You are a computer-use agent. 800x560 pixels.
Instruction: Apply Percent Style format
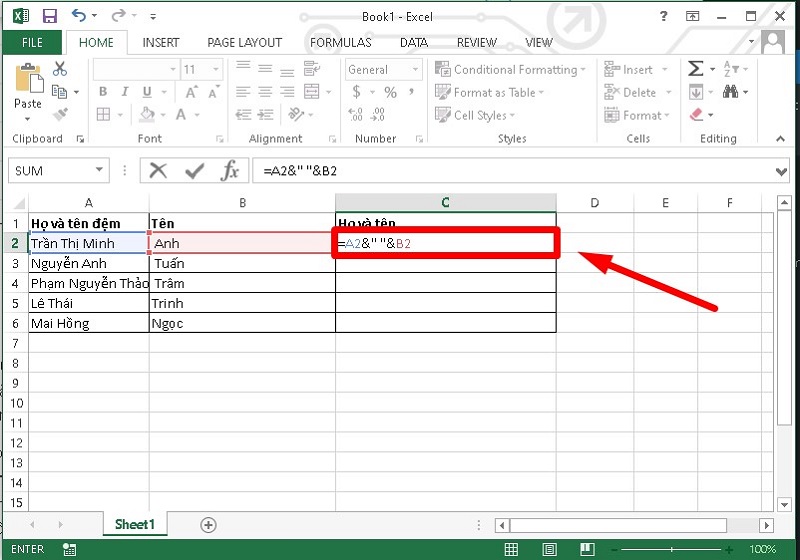point(390,92)
